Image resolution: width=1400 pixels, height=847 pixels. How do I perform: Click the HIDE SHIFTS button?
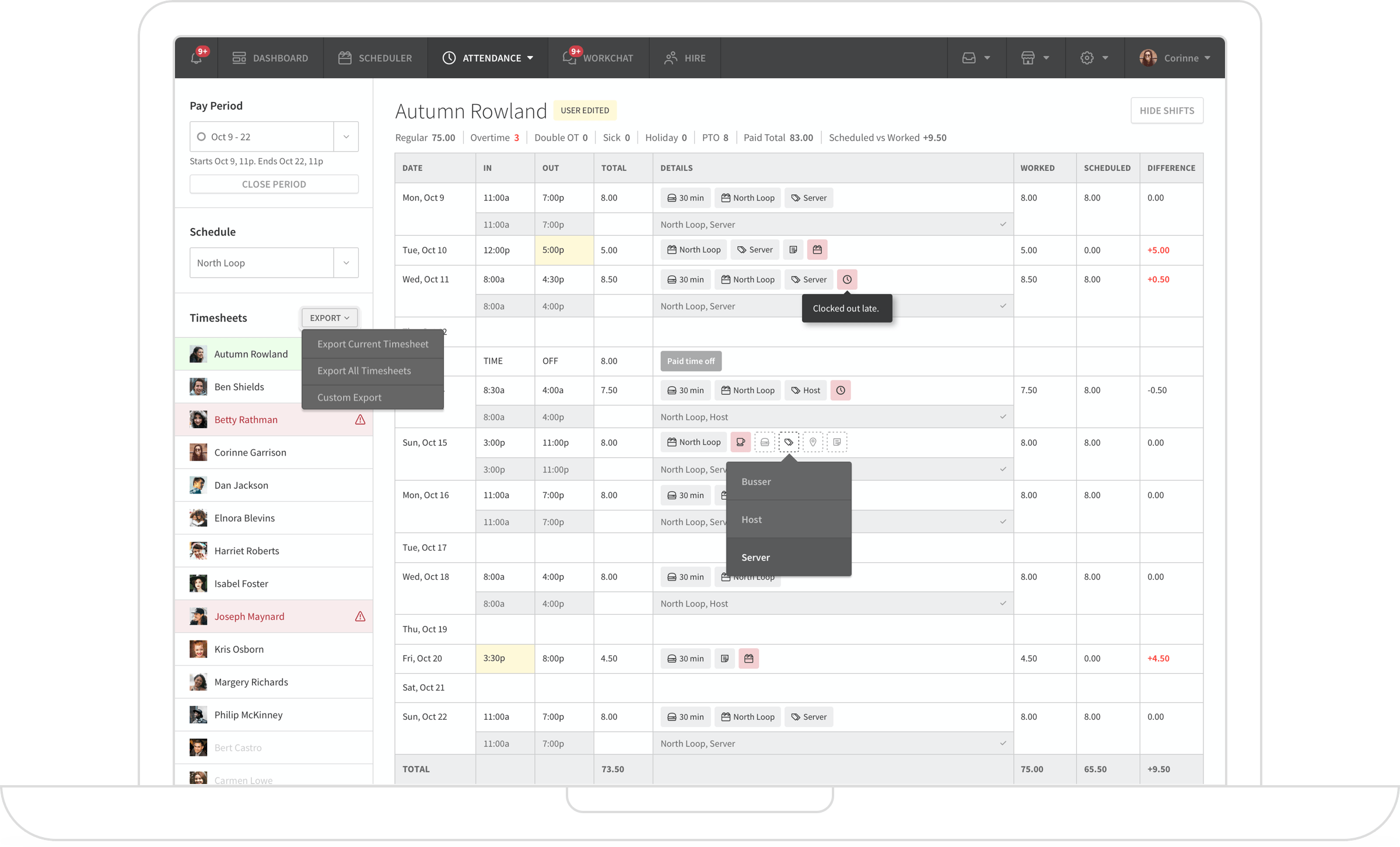(1167, 110)
